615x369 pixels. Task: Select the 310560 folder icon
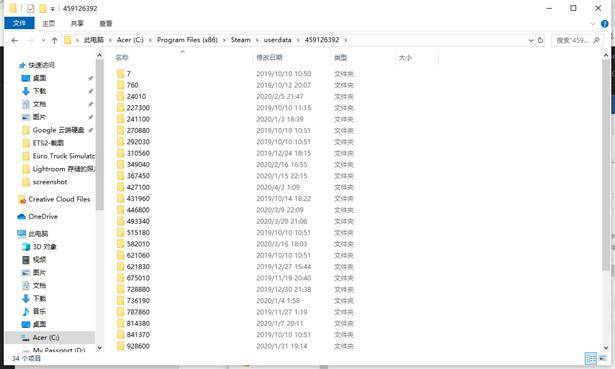pos(120,153)
